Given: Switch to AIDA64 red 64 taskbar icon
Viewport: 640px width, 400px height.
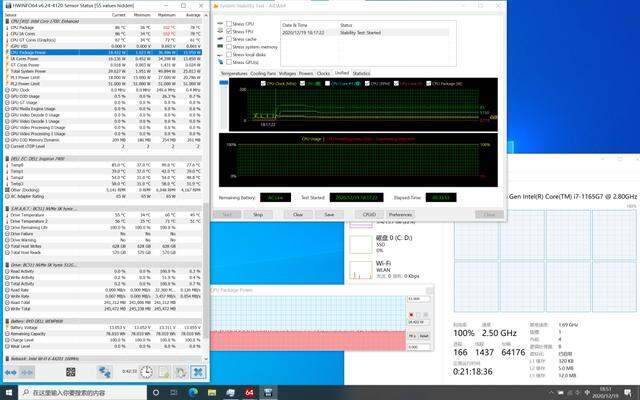Looking at the screenshot, I should (249, 393).
